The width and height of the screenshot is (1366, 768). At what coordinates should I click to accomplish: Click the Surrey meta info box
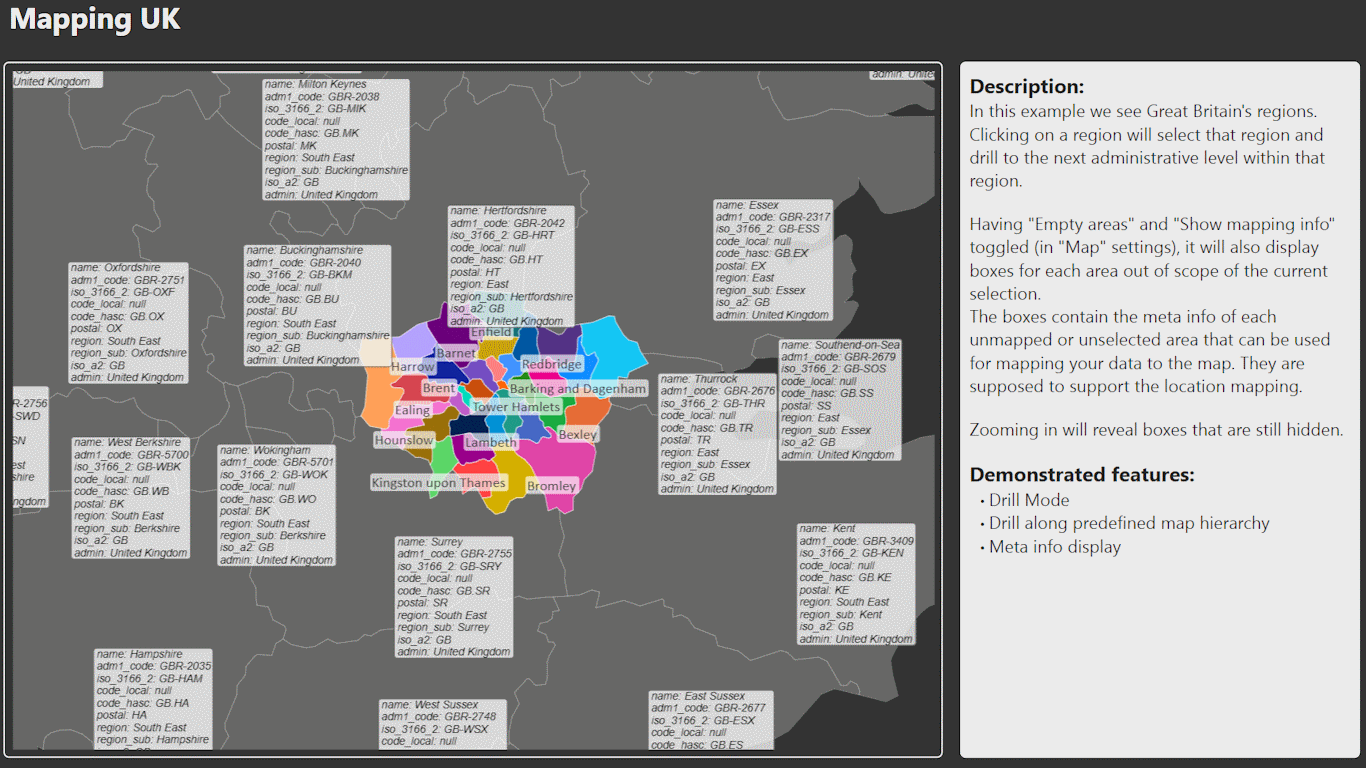(454, 597)
